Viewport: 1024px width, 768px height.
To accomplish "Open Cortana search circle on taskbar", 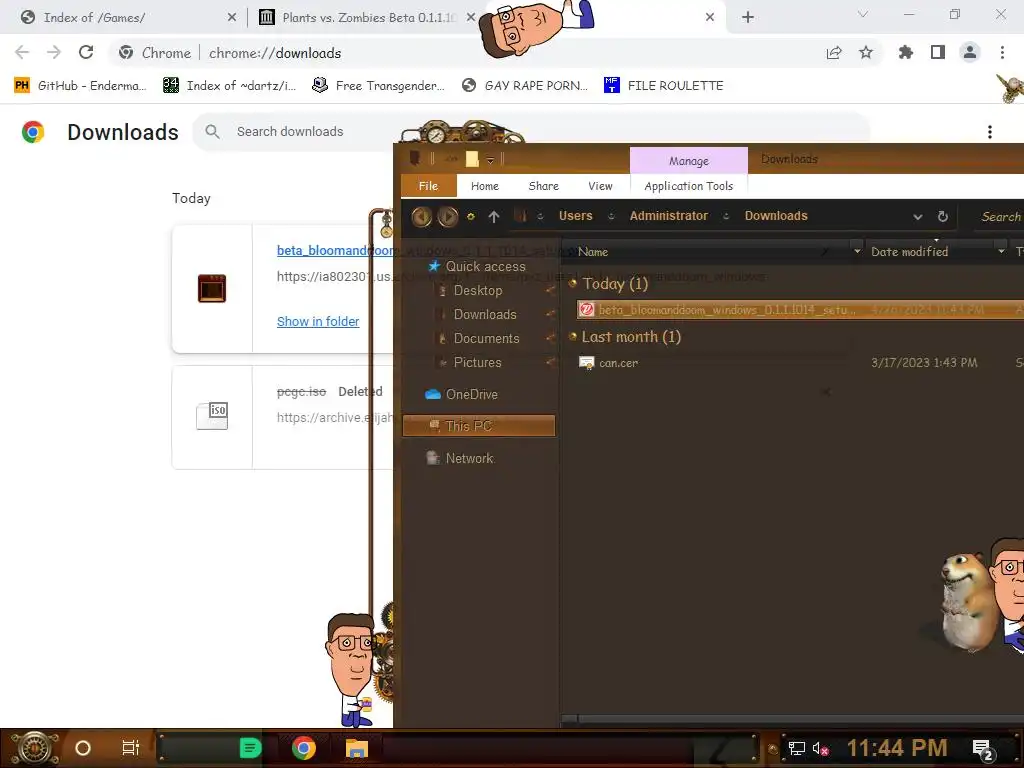I will (83, 748).
